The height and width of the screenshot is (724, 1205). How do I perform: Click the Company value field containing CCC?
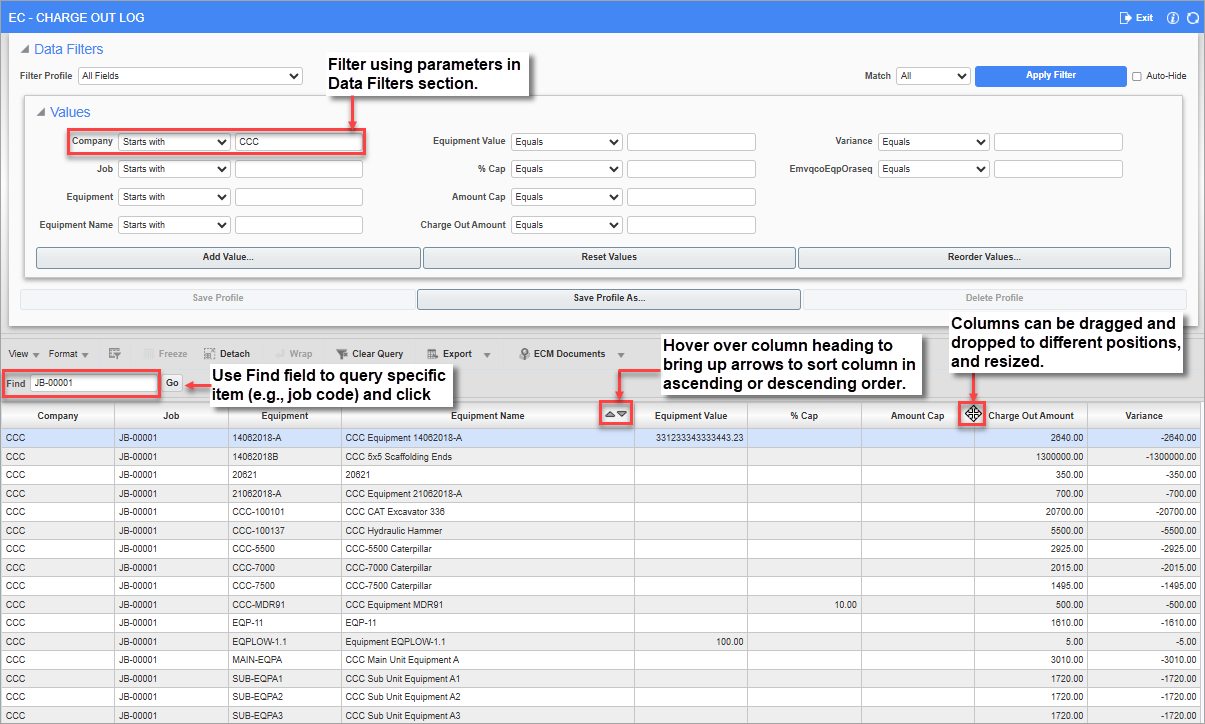tap(299, 142)
